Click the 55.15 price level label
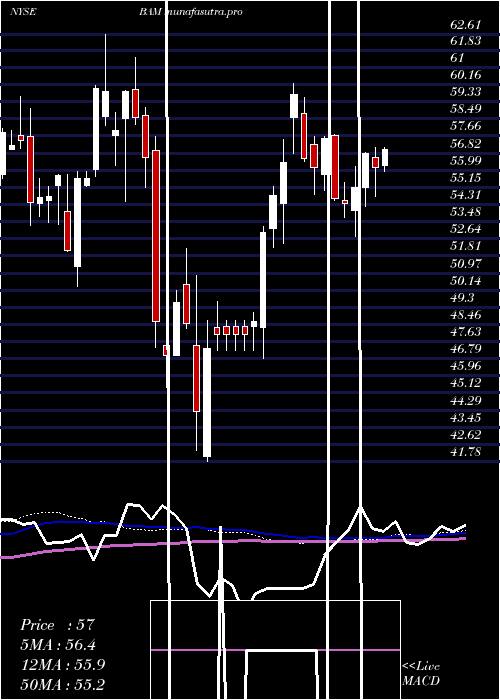Image resolution: width=500 pixels, height=700 pixels. (x=466, y=178)
